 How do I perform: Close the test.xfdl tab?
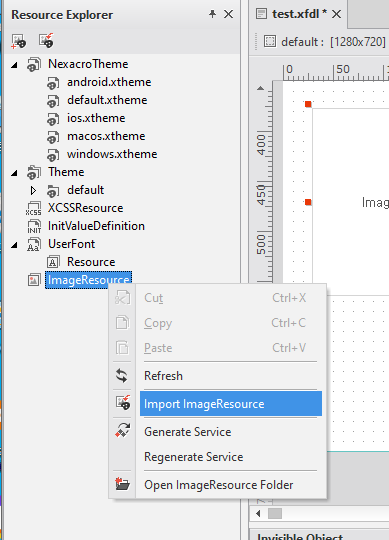point(336,14)
